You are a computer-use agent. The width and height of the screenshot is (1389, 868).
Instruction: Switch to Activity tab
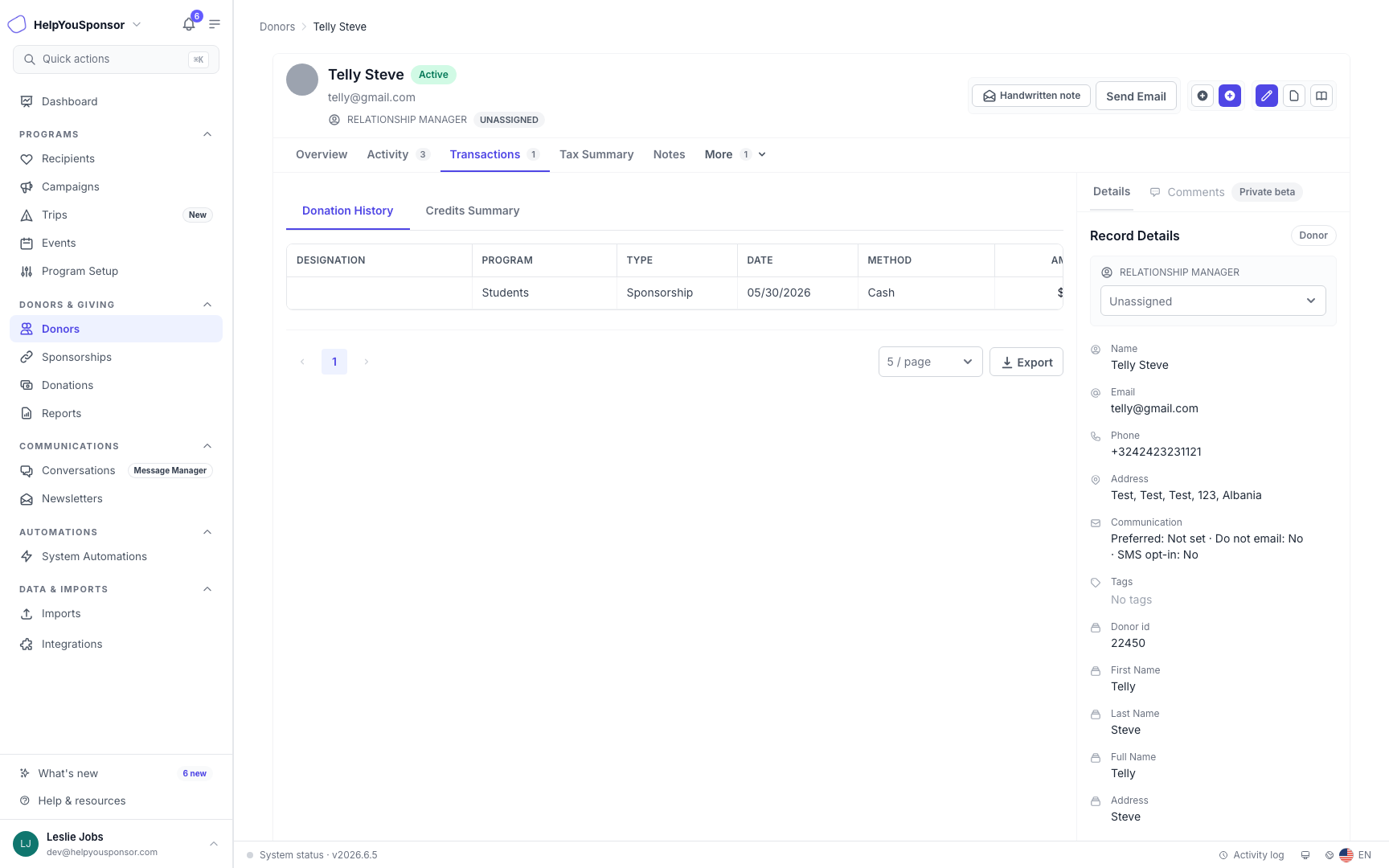point(398,154)
